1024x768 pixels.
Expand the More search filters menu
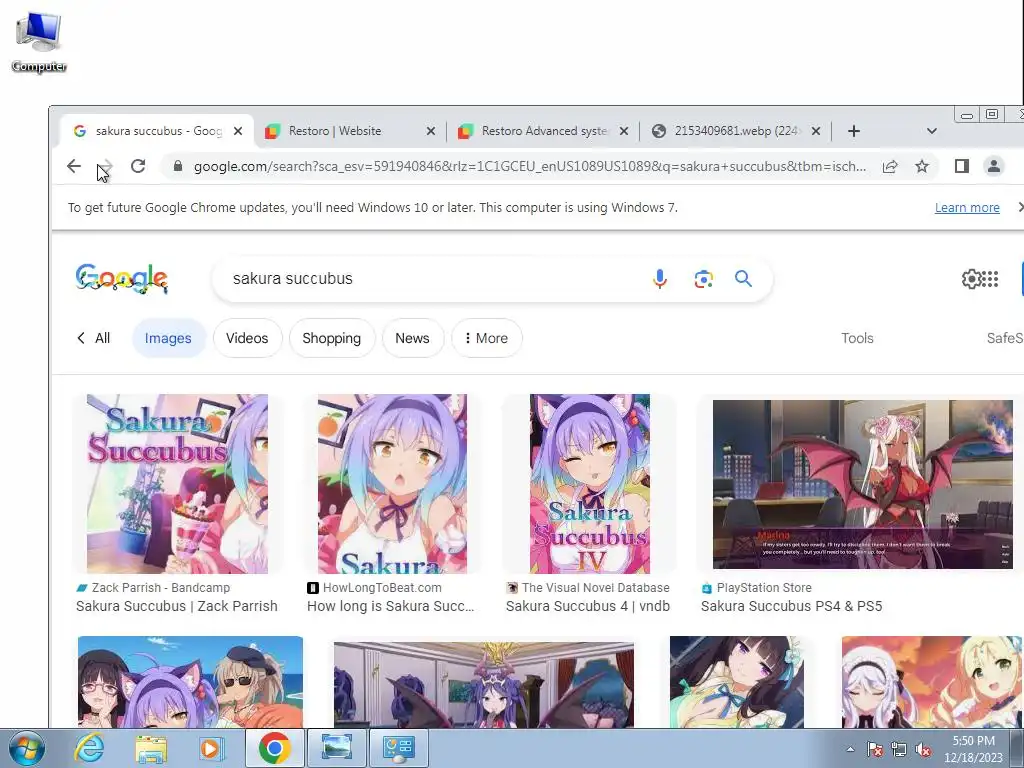pyautogui.click(x=487, y=338)
